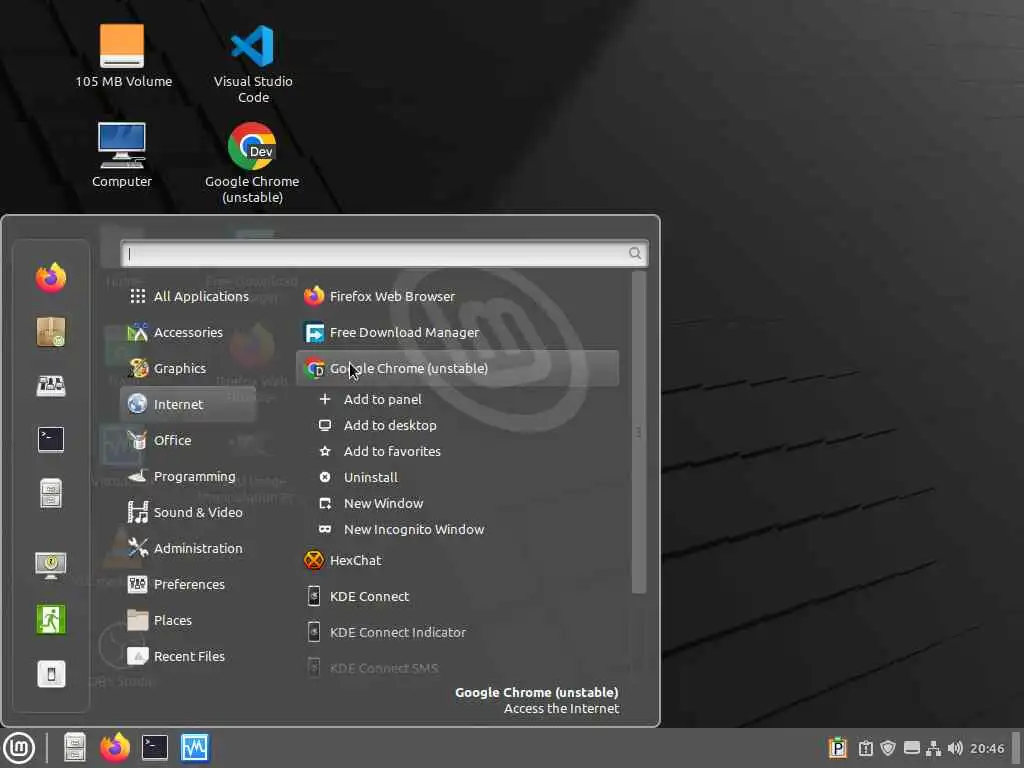Click the application list scrollbar

coord(639,432)
